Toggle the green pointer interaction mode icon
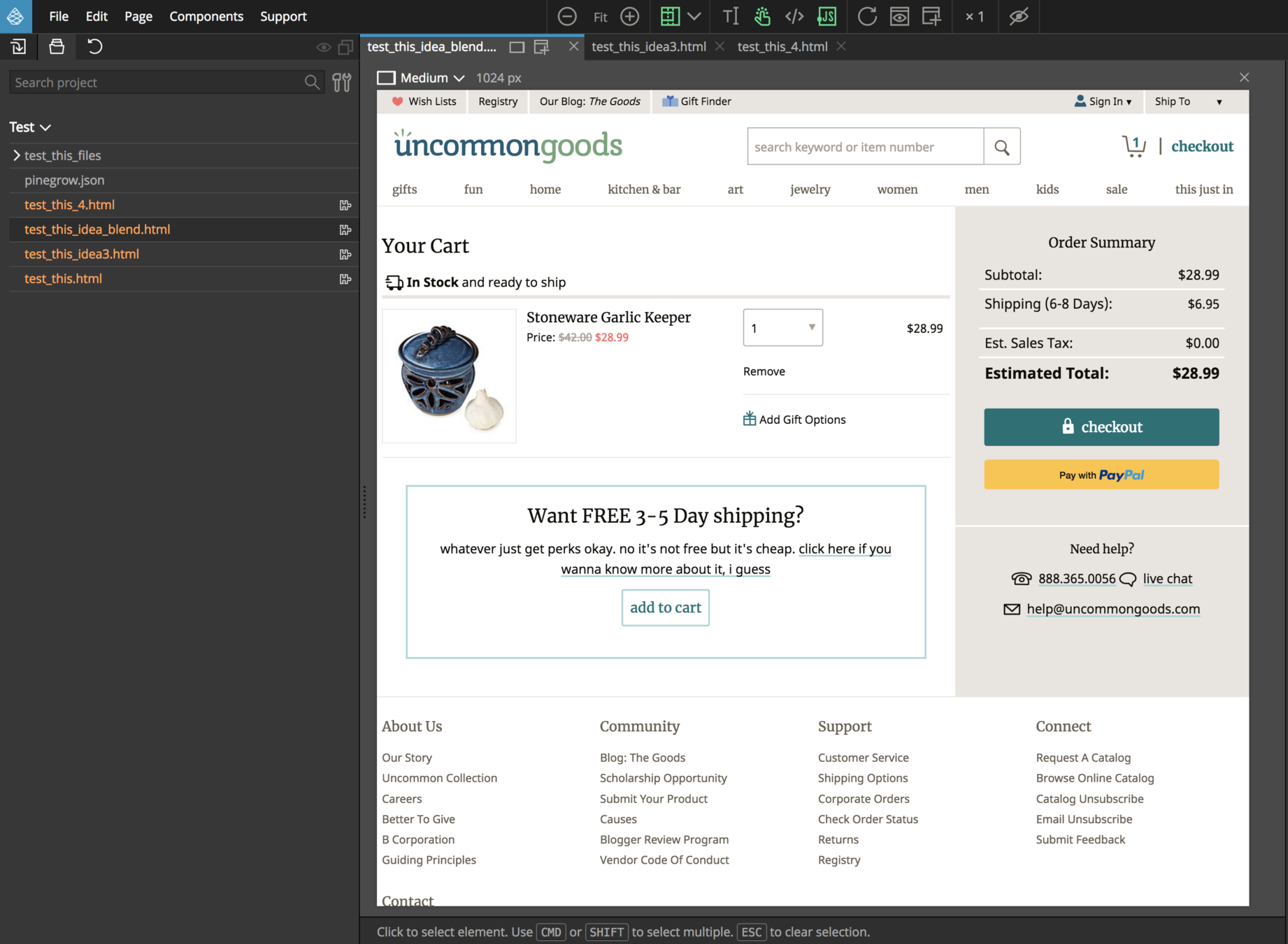This screenshot has height=944, width=1288. (762, 16)
